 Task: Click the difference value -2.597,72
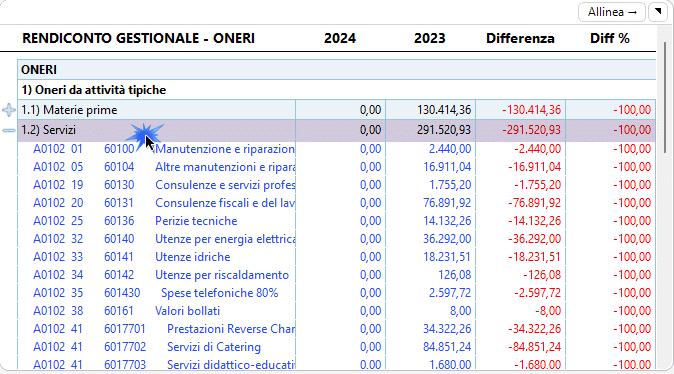[x=538, y=293]
